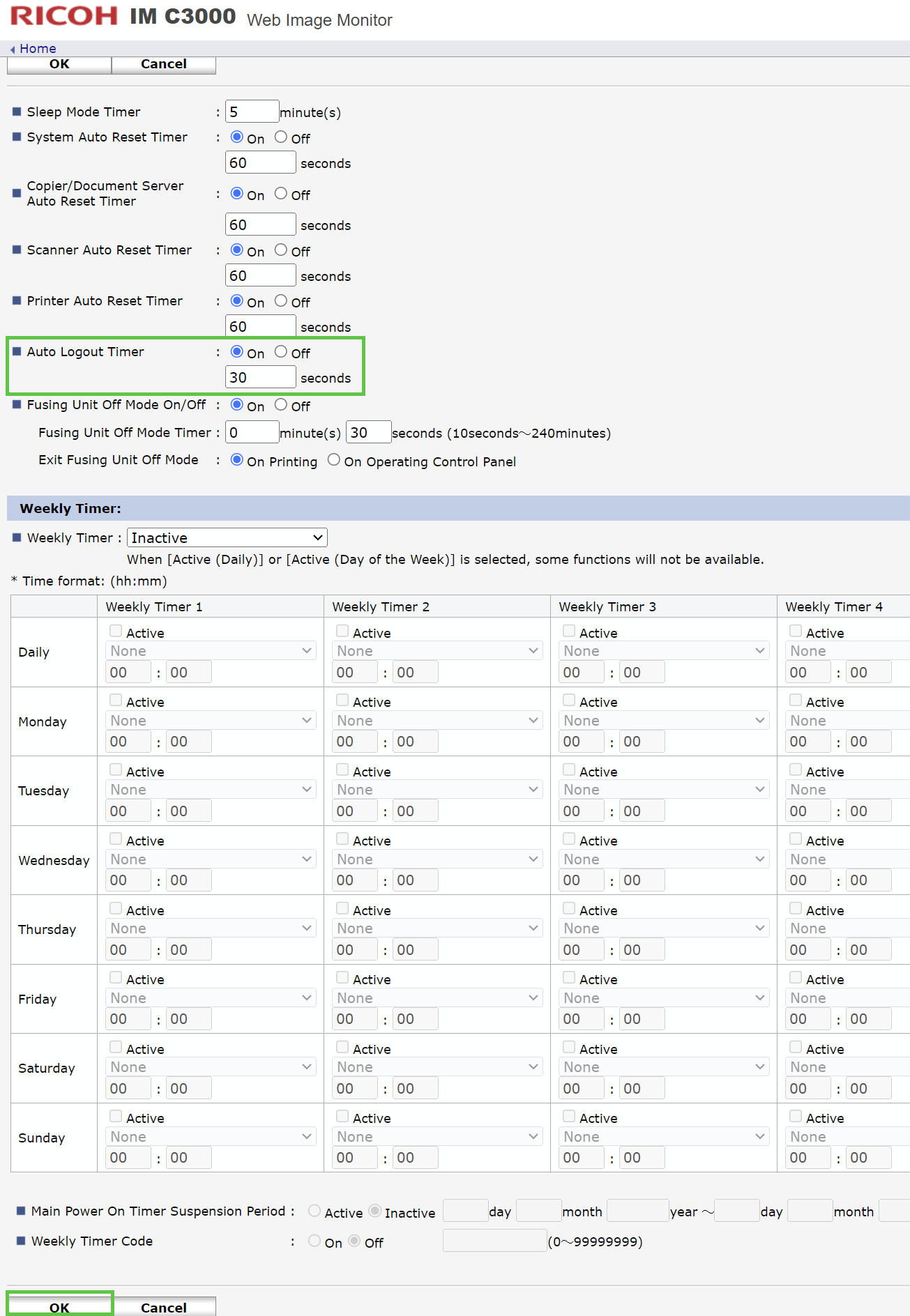The image size is (910, 1316).
Task: Expand Wednesday Weekly Timer 3 None dropdown
Action: [664, 859]
